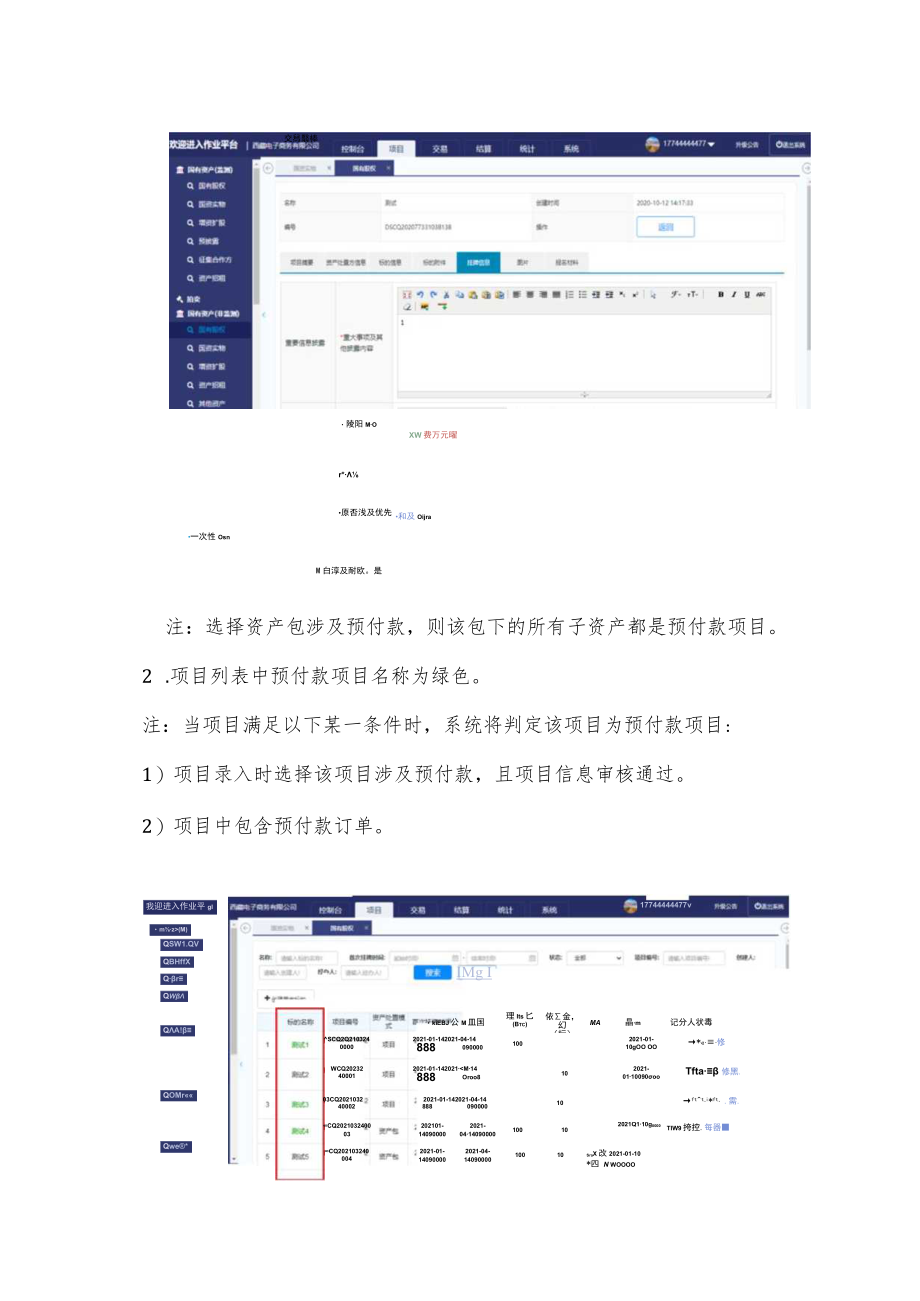
Task: Open the 17744444477 account dropdown
Action: (x=690, y=146)
